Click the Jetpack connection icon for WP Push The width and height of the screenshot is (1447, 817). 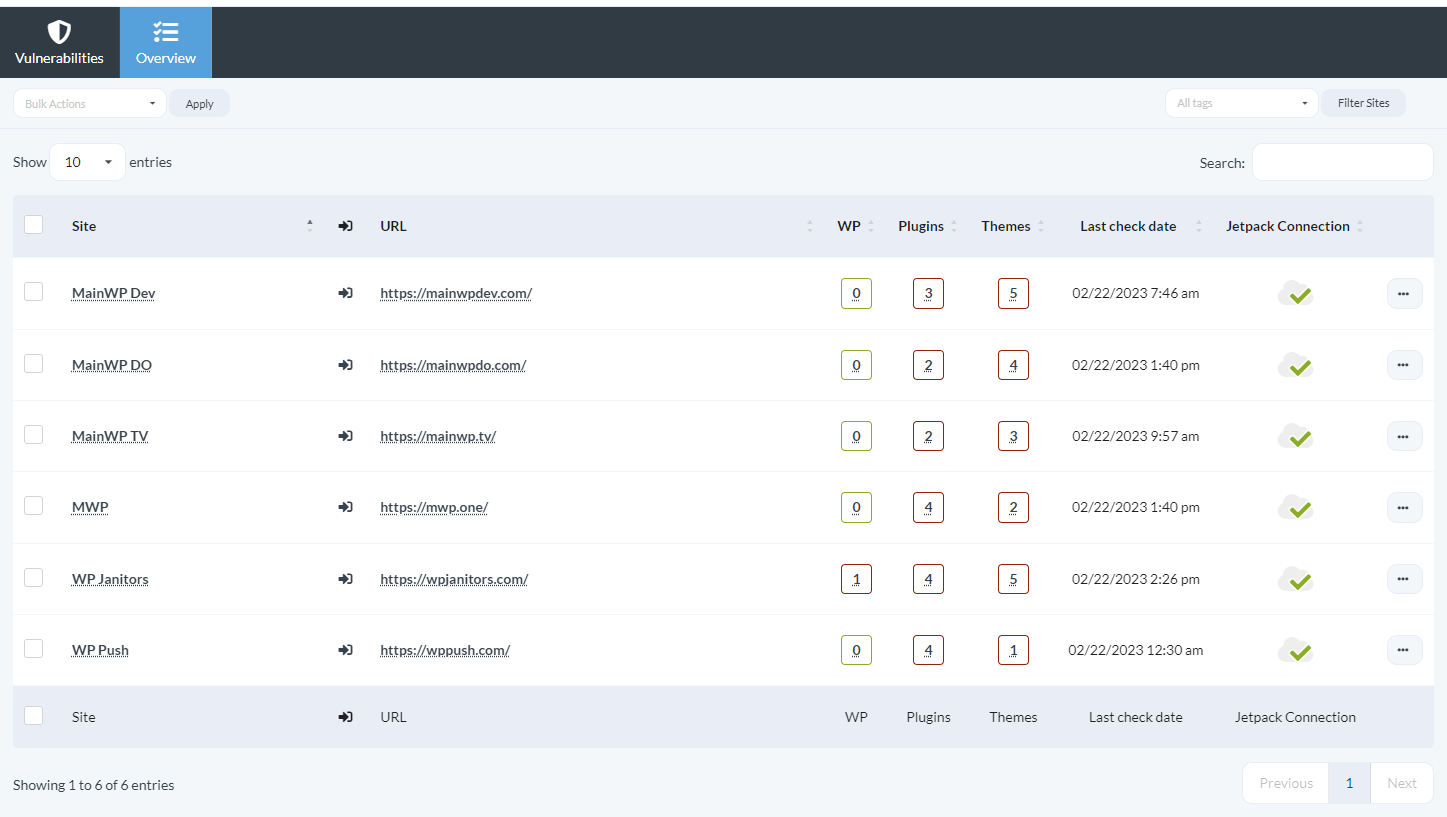[1295, 650]
